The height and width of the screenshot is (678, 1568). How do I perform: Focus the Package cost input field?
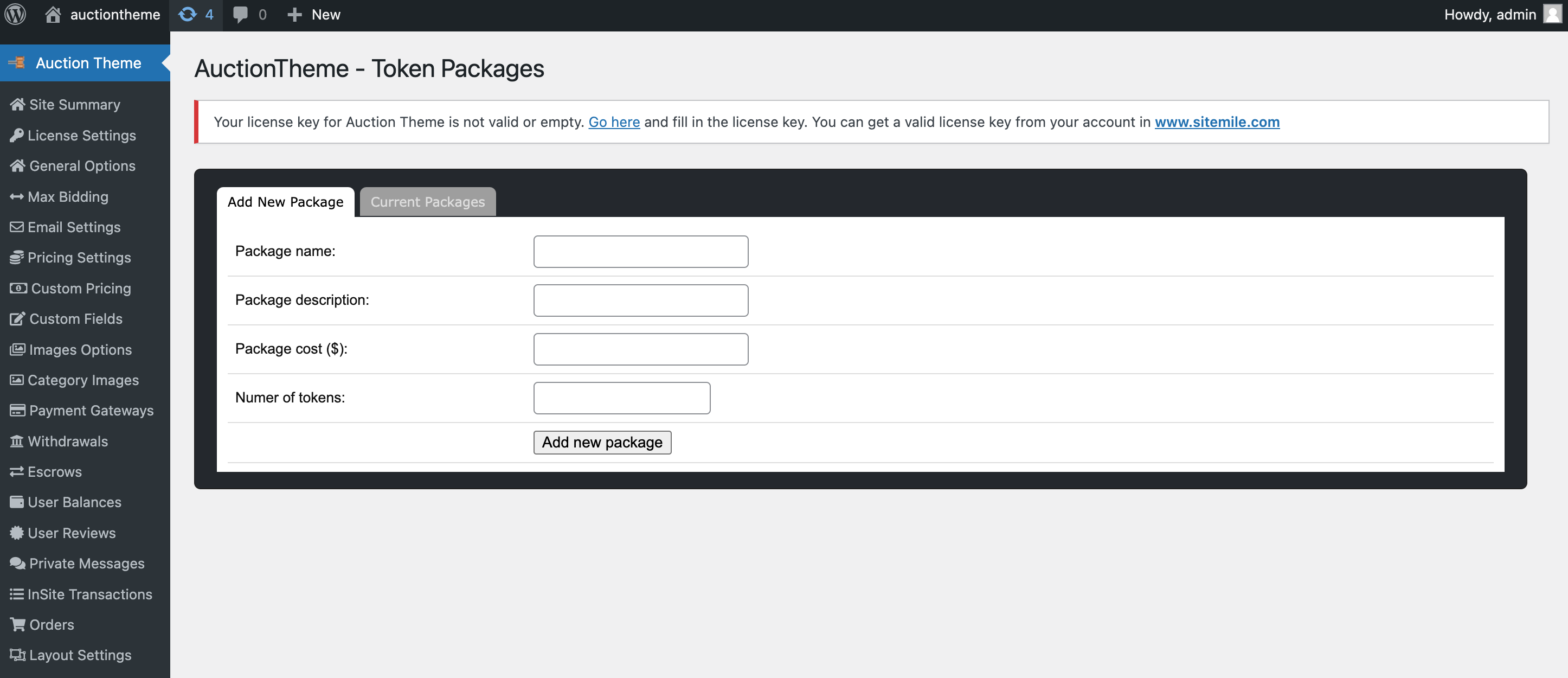pos(640,349)
